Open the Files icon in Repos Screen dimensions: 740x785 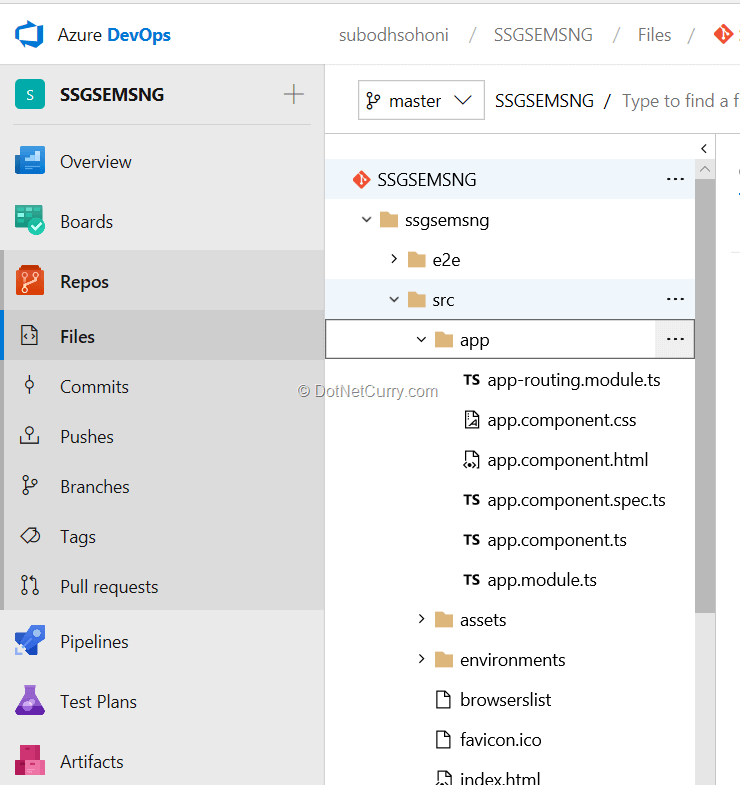[x=29, y=335]
